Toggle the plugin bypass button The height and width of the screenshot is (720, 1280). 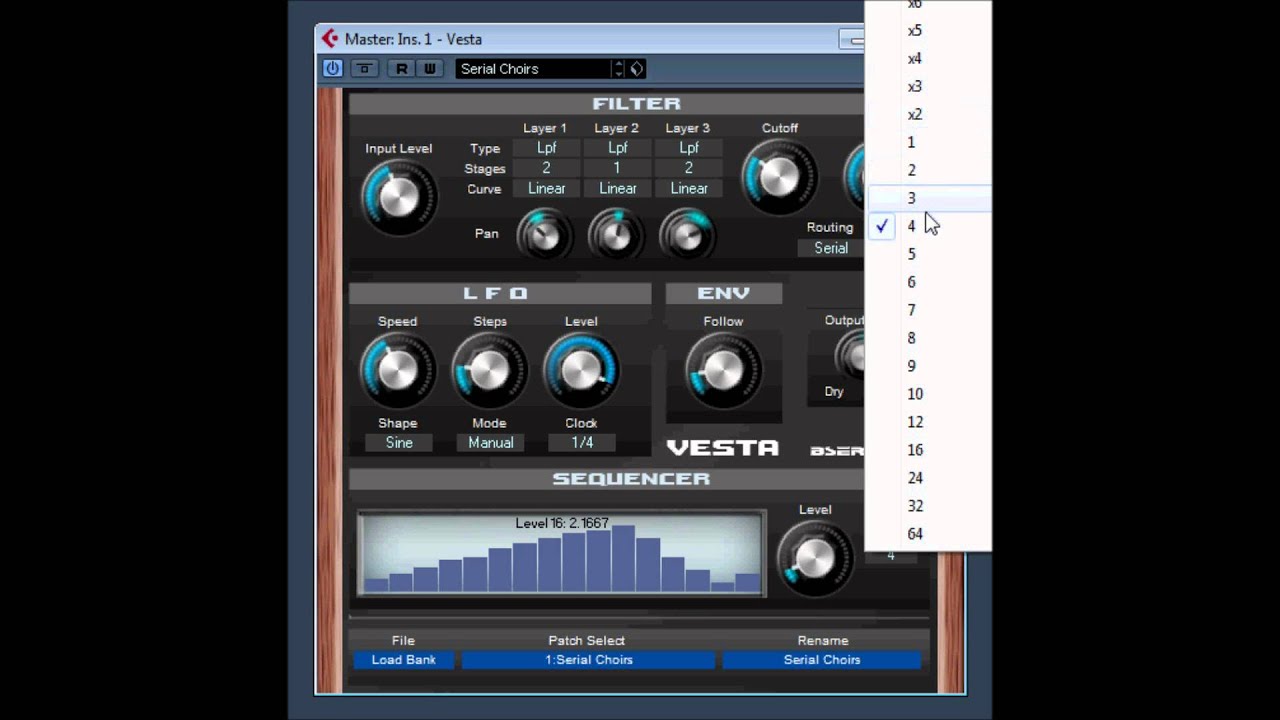[x=364, y=68]
